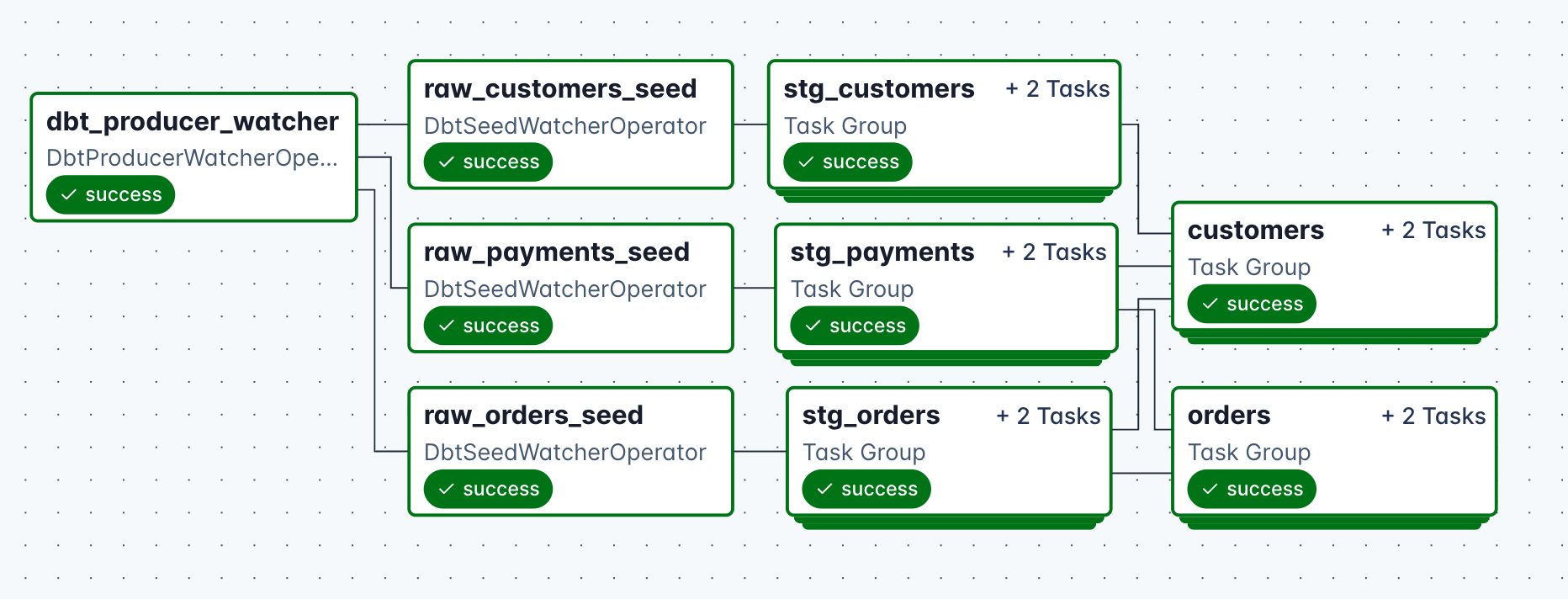Expand orders task group via + 2 Tasks
1568x599 pixels.
[x=1433, y=416]
